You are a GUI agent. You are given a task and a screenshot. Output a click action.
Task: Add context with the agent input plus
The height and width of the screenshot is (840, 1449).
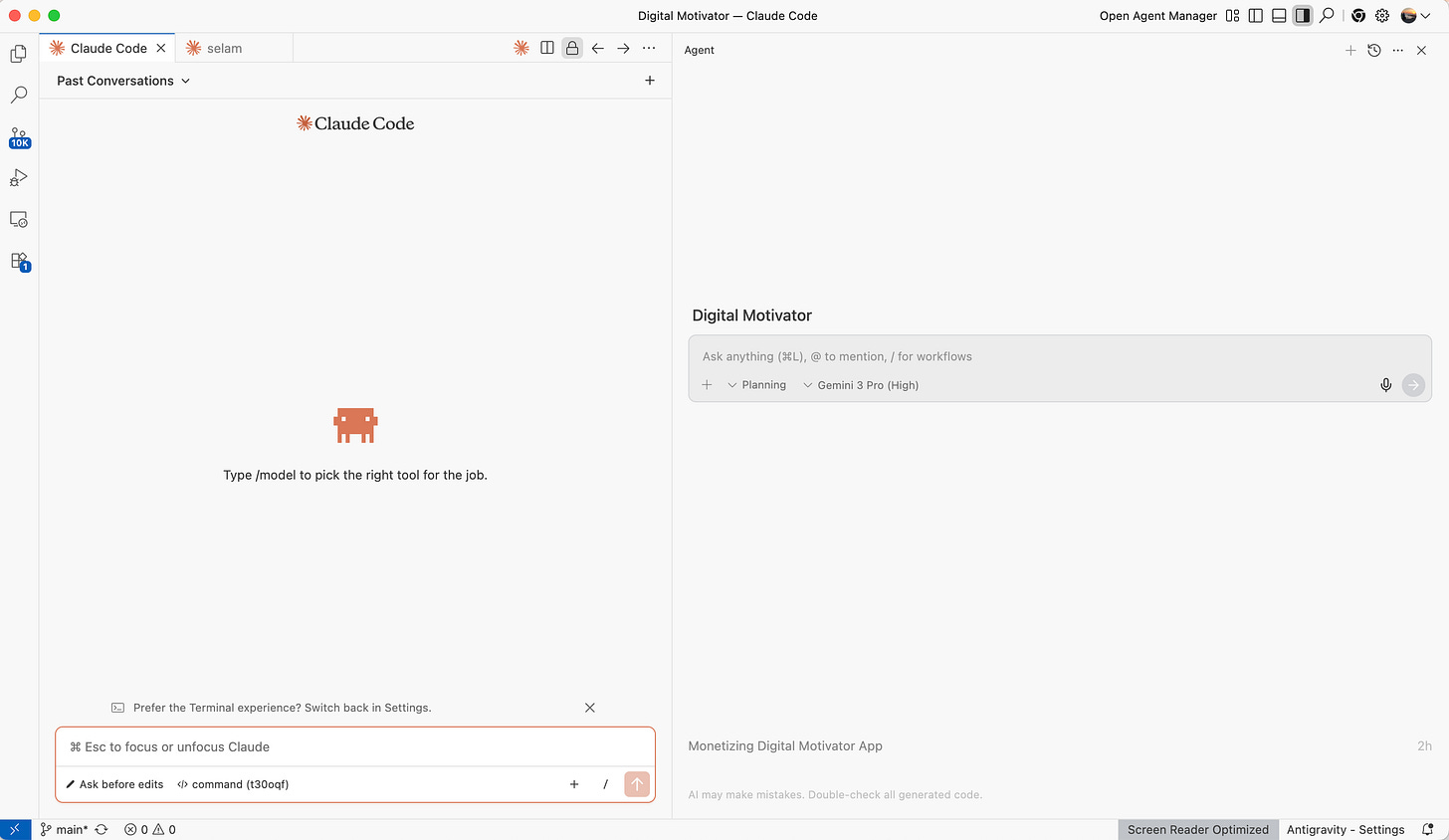click(708, 385)
